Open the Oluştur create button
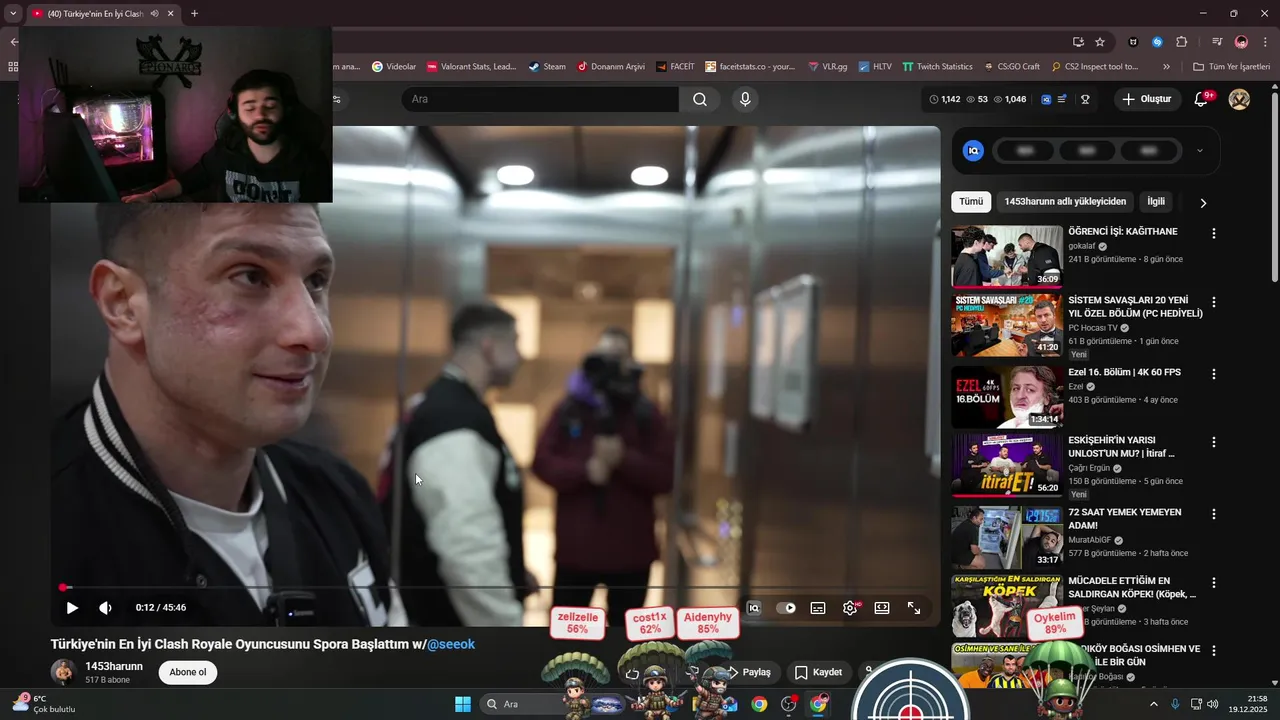 click(1146, 99)
